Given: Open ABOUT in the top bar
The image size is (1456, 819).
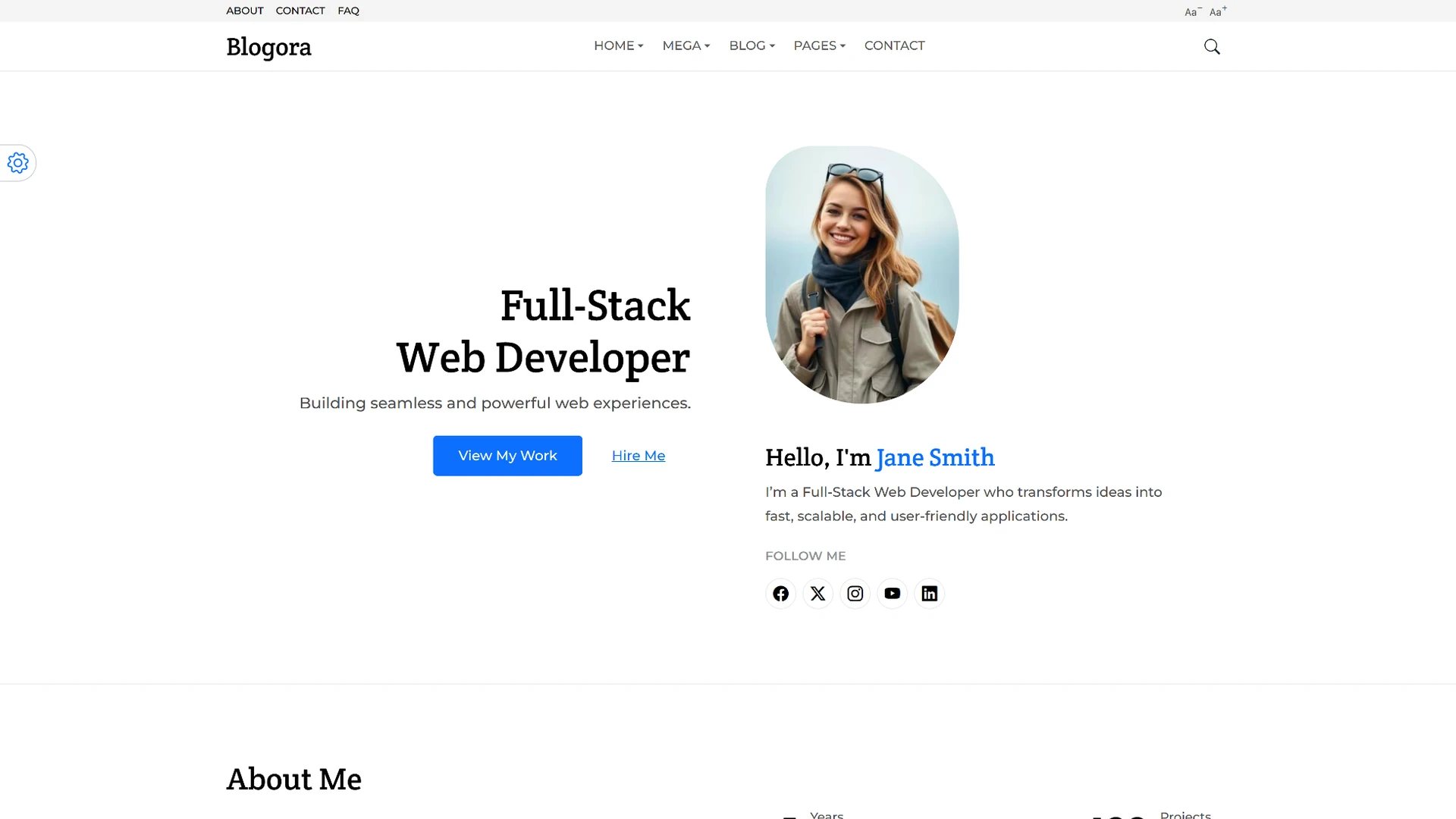Looking at the screenshot, I should [x=245, y=11].
